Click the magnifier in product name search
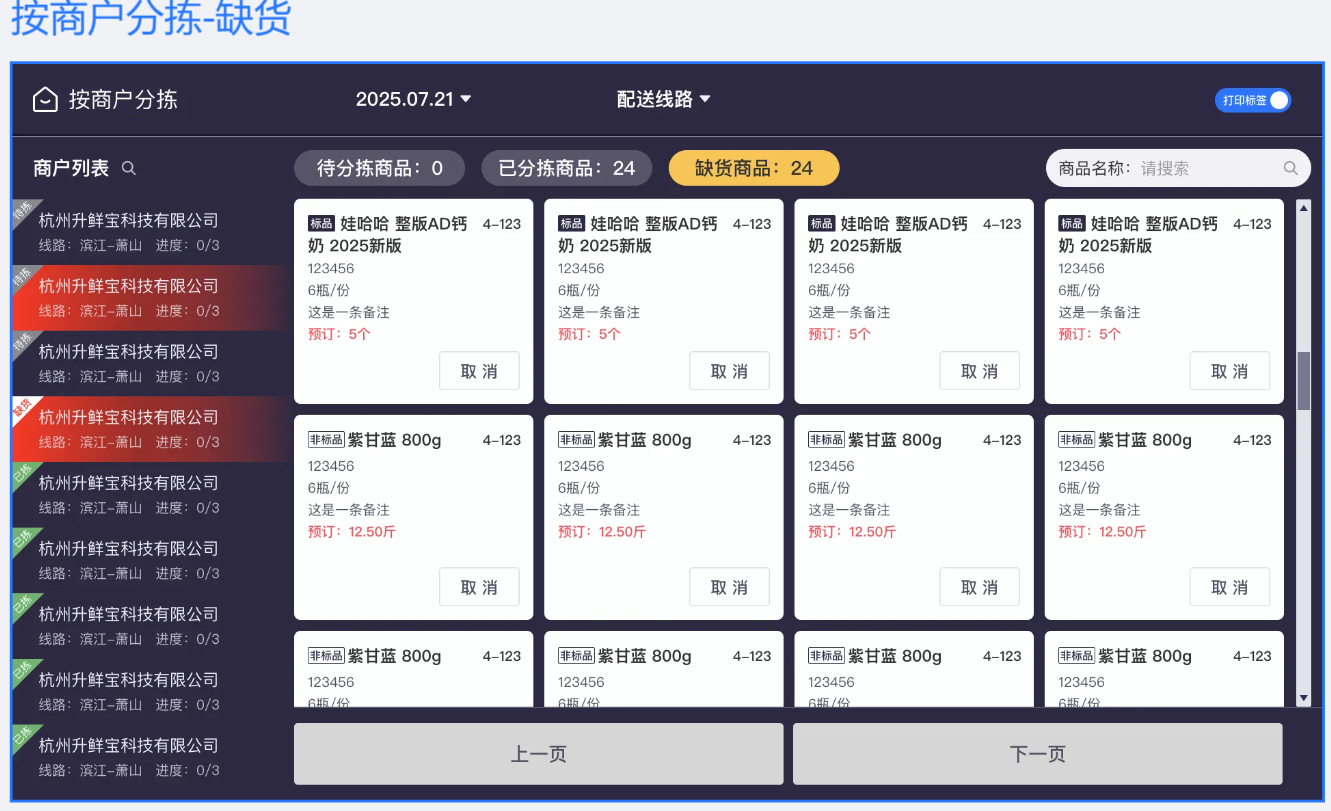Image resolution: width=1331 pixels, height=811 pixels. tap(1291, 168)
